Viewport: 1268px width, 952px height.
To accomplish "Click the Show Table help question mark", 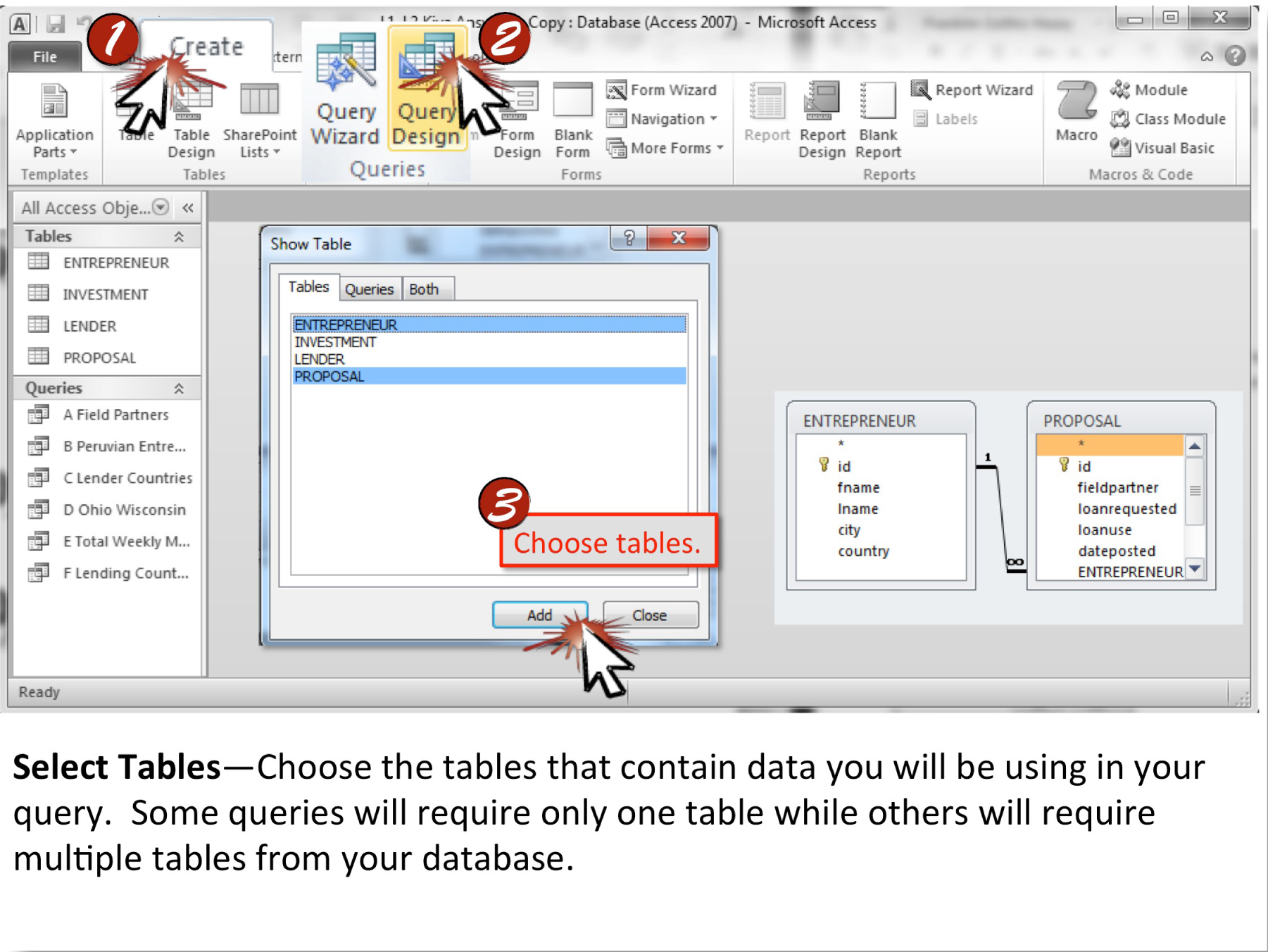I will (x=629, y=238).
